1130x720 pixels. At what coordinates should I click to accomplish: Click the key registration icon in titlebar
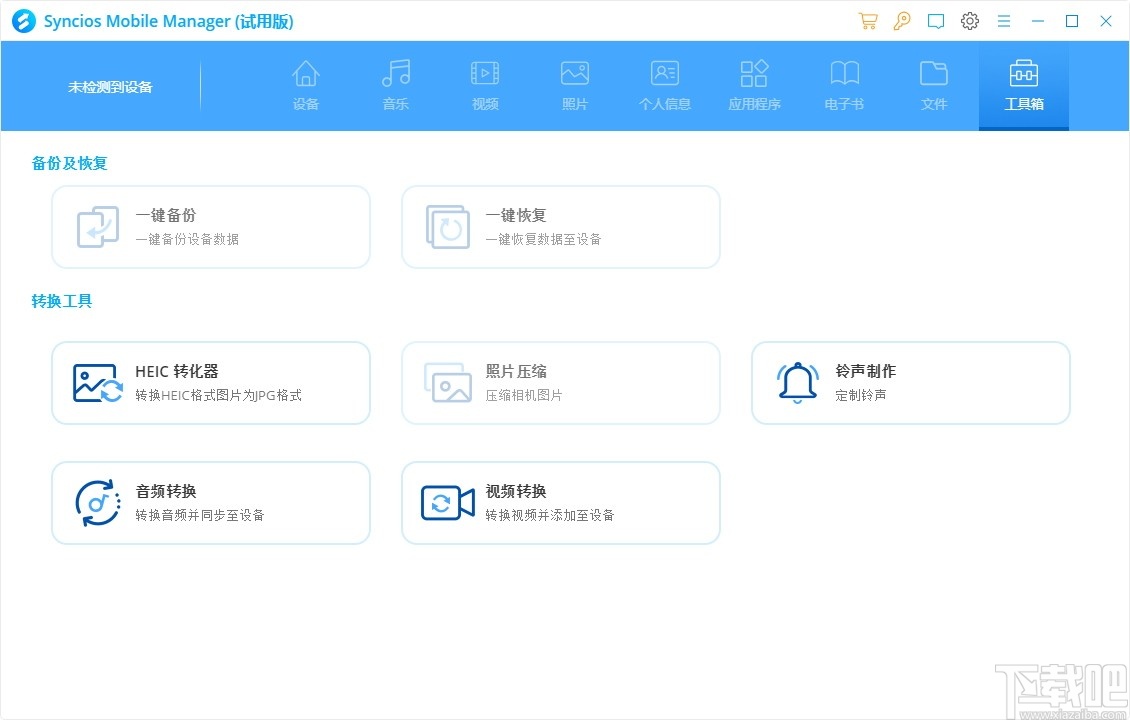(901, 20)
